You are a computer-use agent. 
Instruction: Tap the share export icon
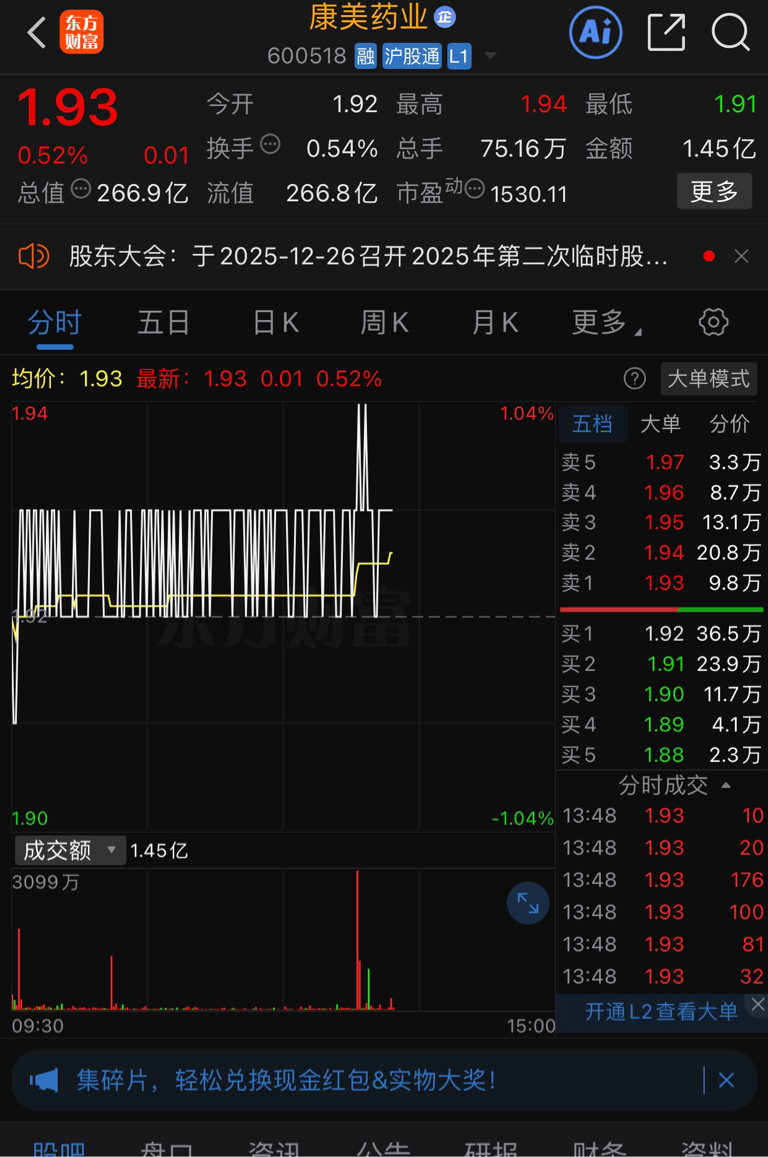coord(666,32)
